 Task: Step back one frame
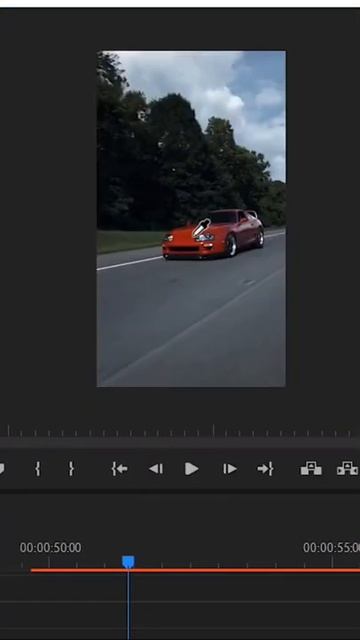156,469
